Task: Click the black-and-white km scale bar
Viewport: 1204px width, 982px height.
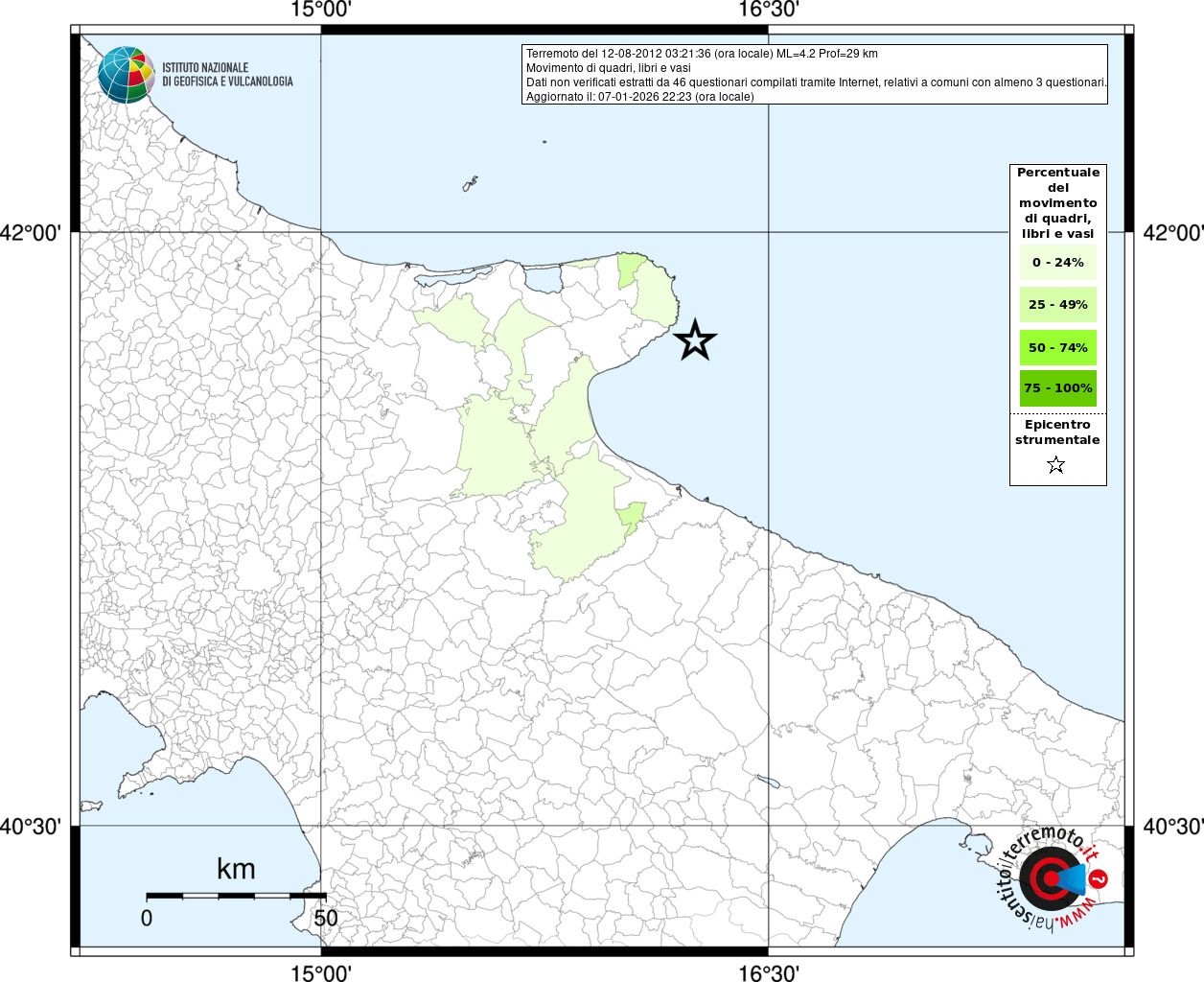Action: coord(236,896)
